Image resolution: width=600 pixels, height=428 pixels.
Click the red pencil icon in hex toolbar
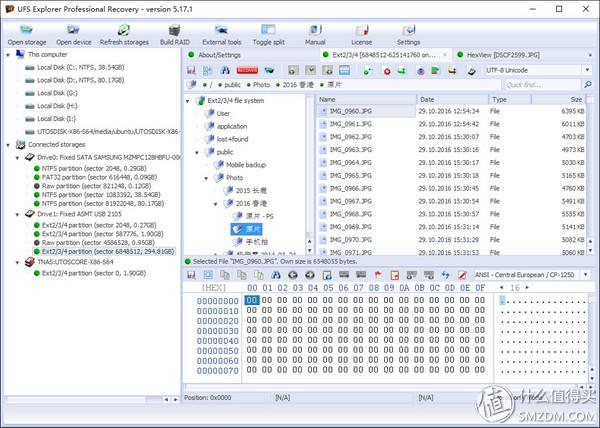[462, 275]
